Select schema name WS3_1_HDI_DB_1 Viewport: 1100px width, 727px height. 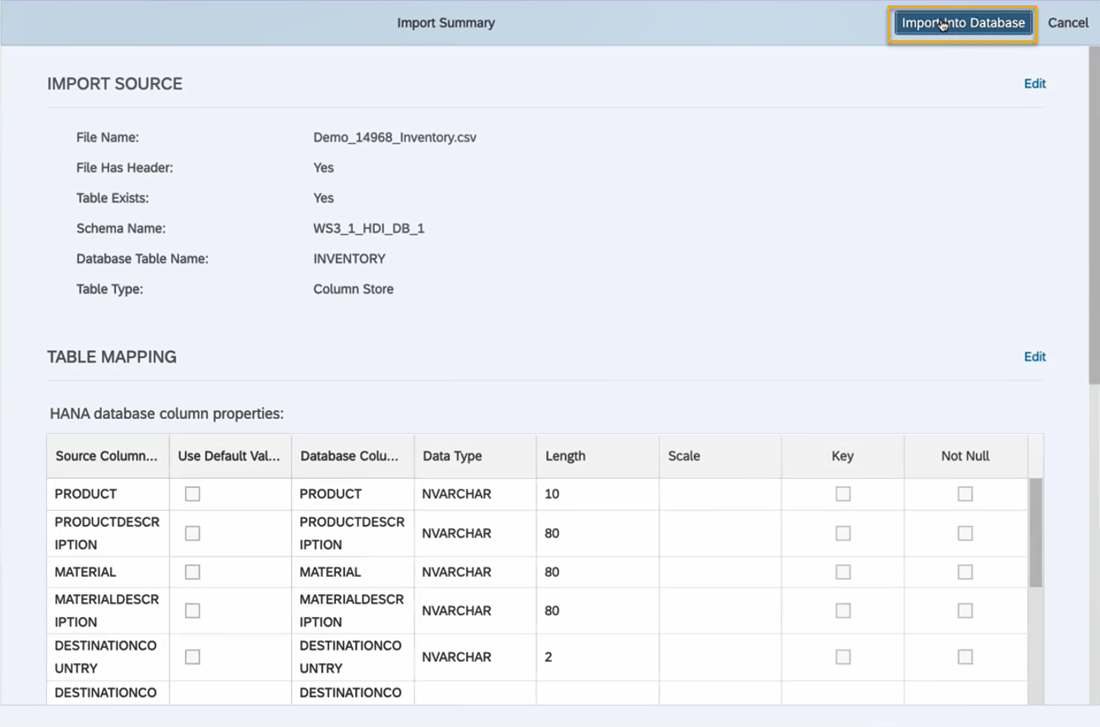(x=368, y=229)
